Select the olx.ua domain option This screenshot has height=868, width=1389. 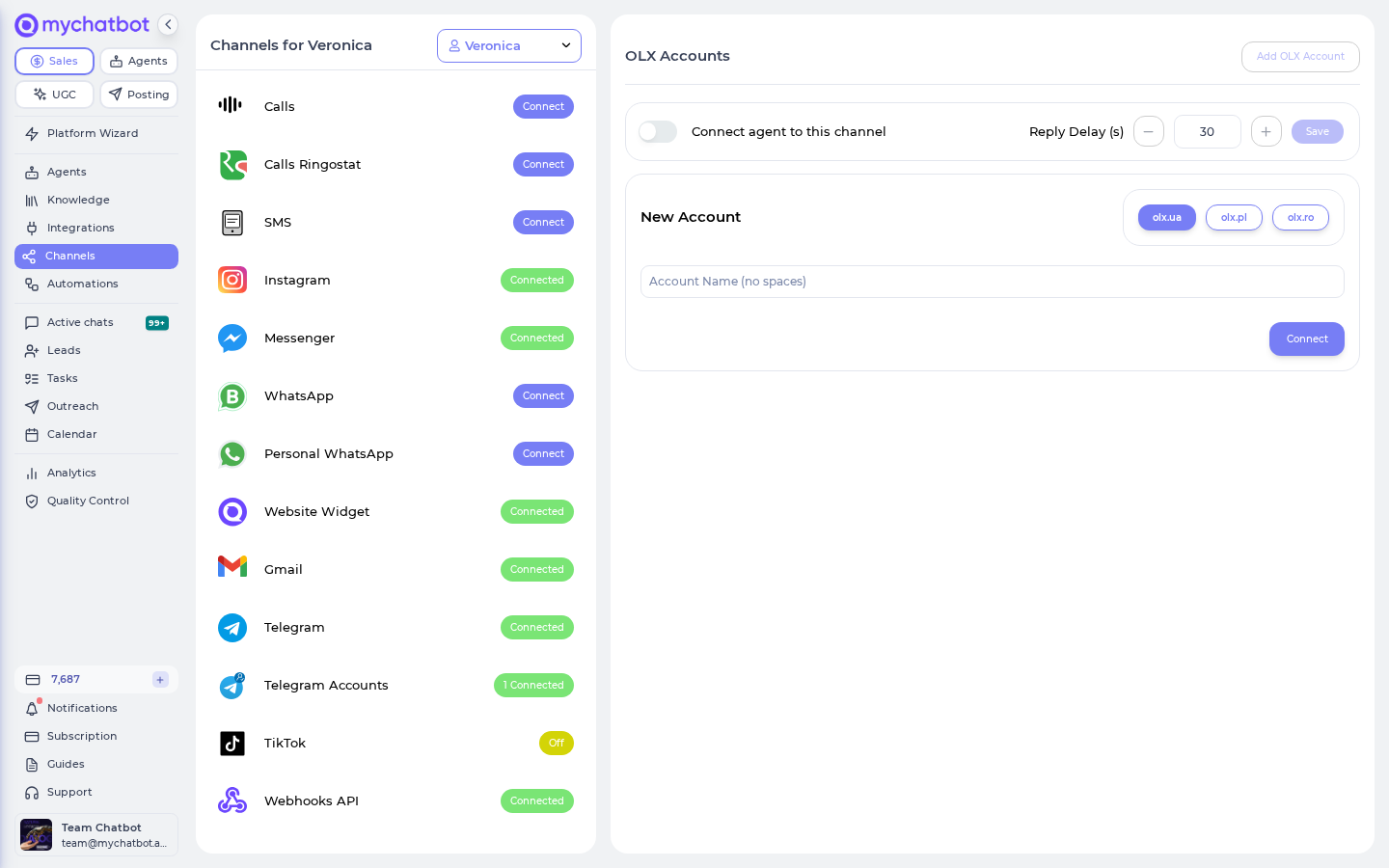click(1167, 218)
